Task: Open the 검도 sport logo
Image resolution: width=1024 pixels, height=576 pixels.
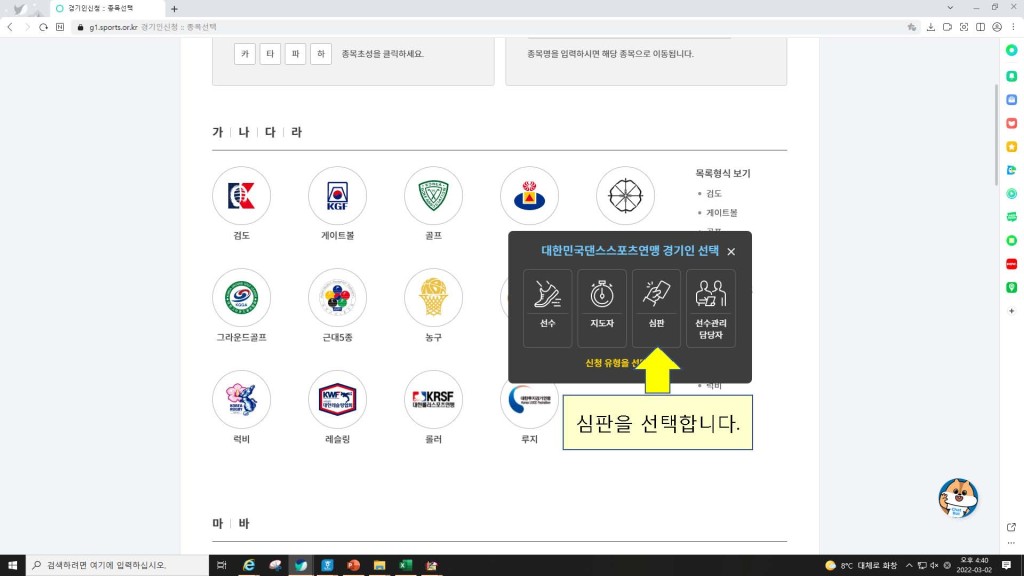Action: 241,196
